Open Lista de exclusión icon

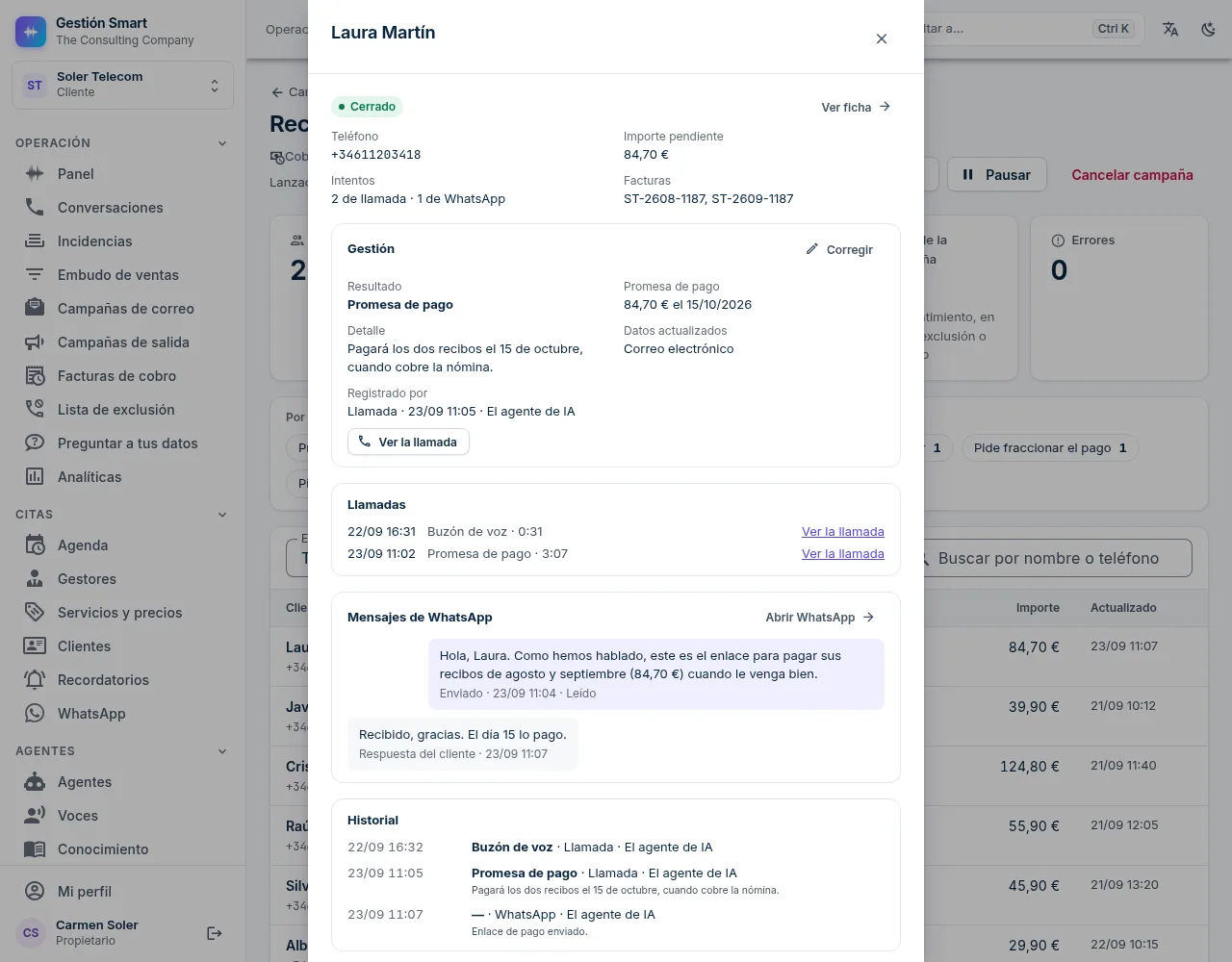coord(35,410)
